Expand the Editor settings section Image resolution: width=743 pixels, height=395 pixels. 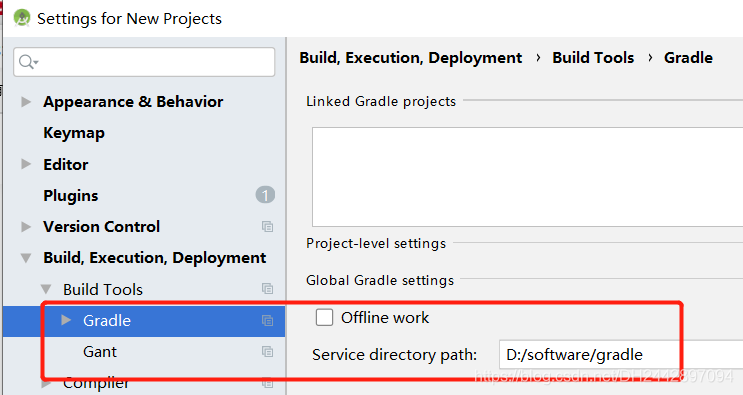[x=26, y=164]
